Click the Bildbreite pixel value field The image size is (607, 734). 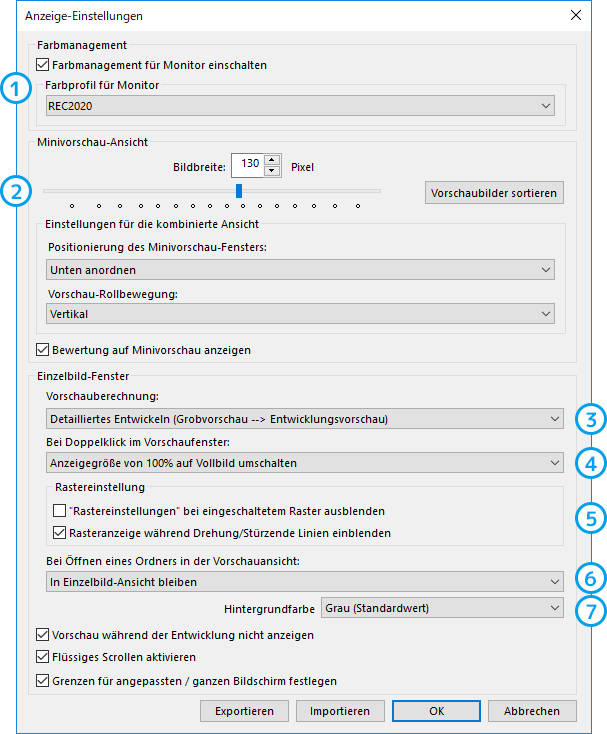248,165
